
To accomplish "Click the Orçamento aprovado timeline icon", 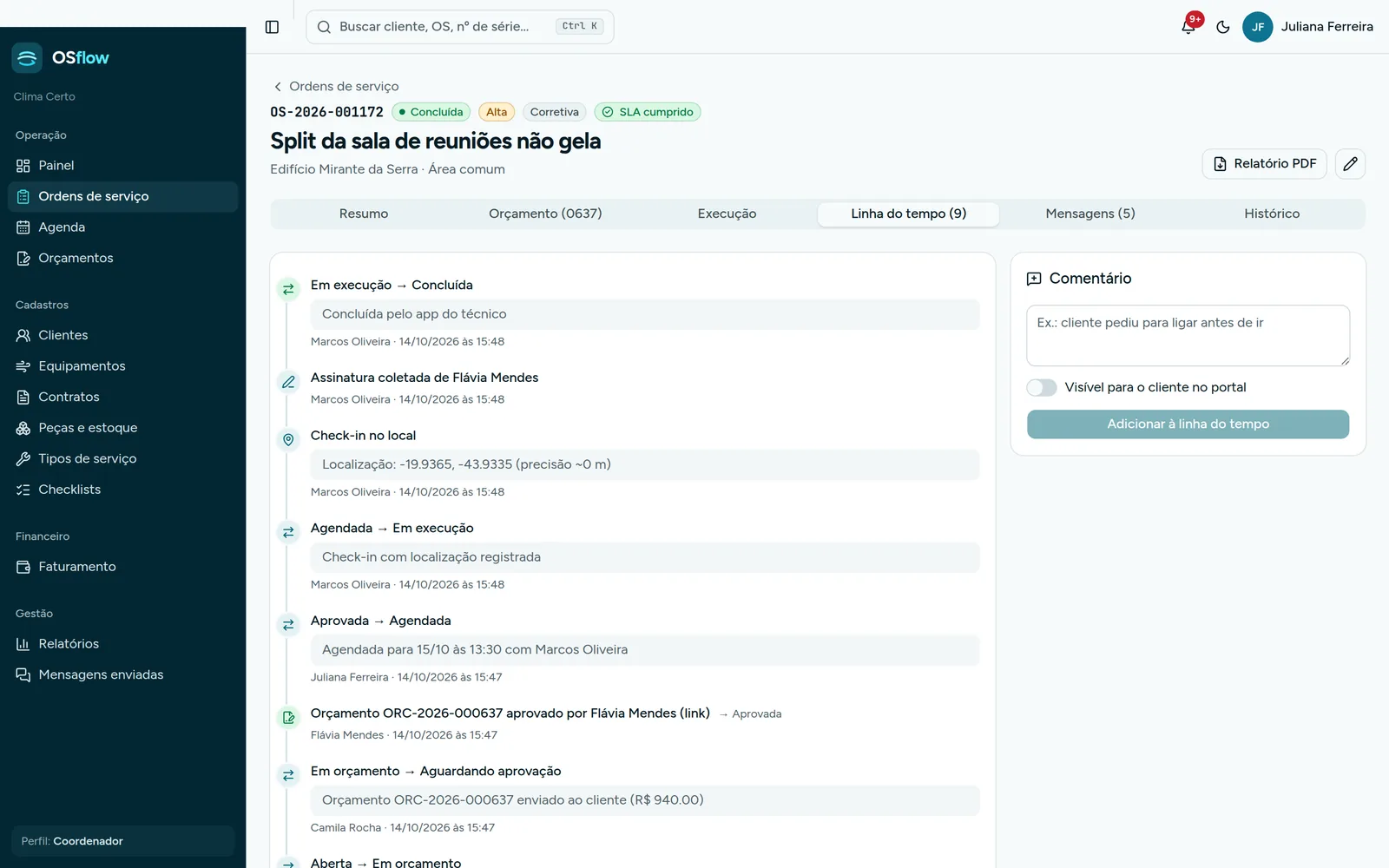I will pos(288,718).
